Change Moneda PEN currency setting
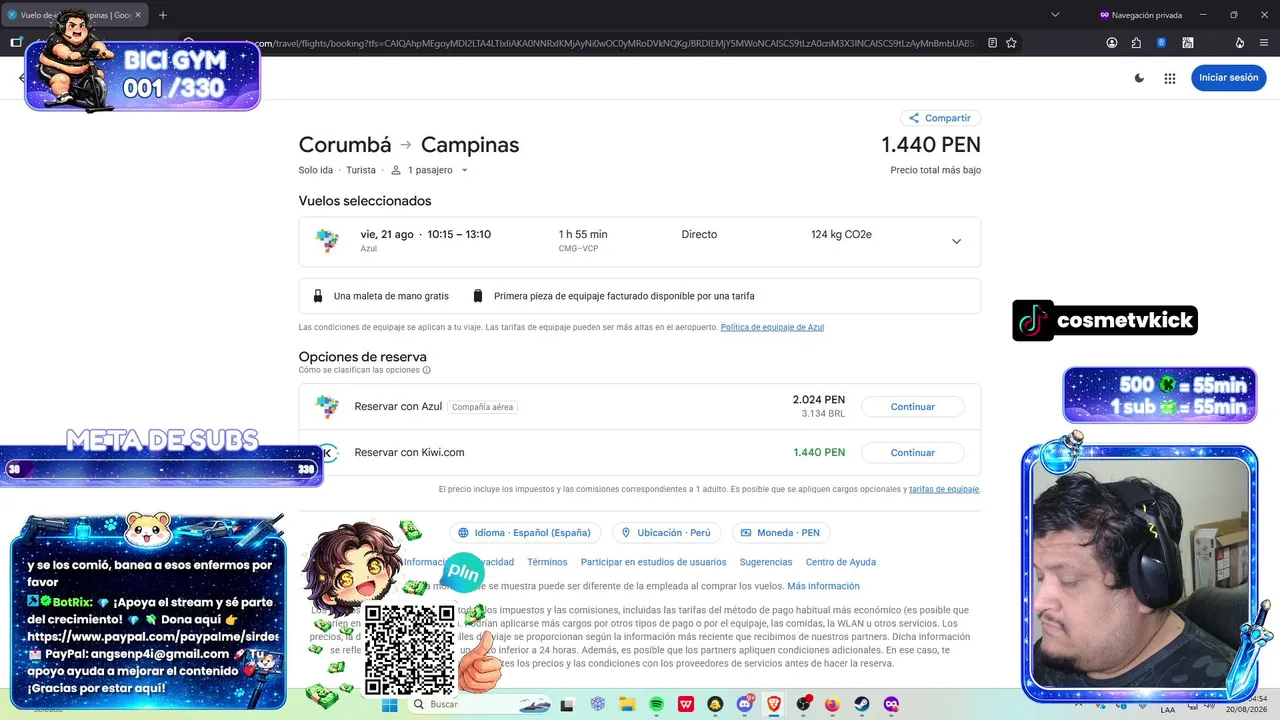Image resolution: width=1280 pixels, height=720 pixels. pos(781,533)
